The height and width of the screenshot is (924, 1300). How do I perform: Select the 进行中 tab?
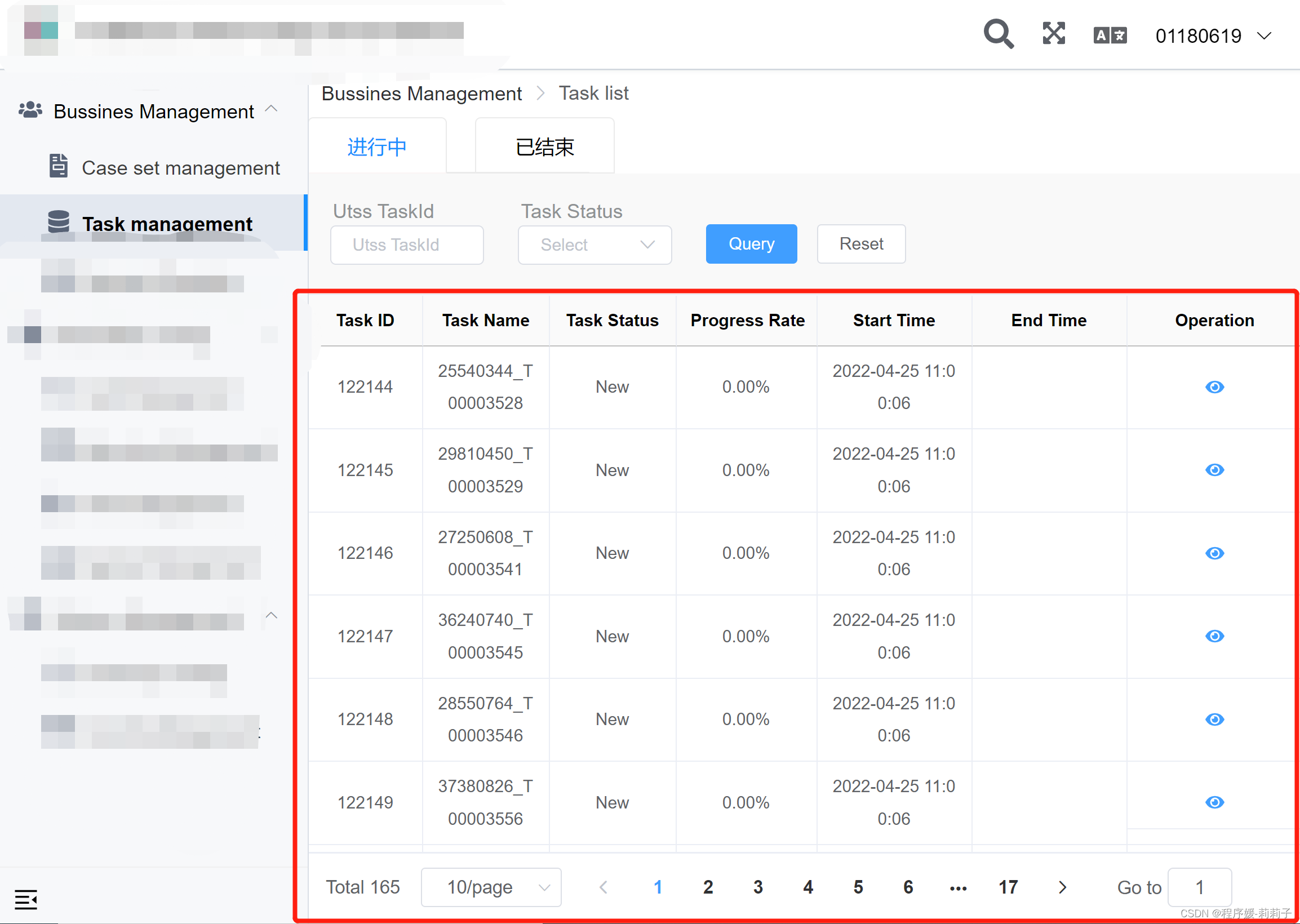pyautogui.click(x=376, y=147)
